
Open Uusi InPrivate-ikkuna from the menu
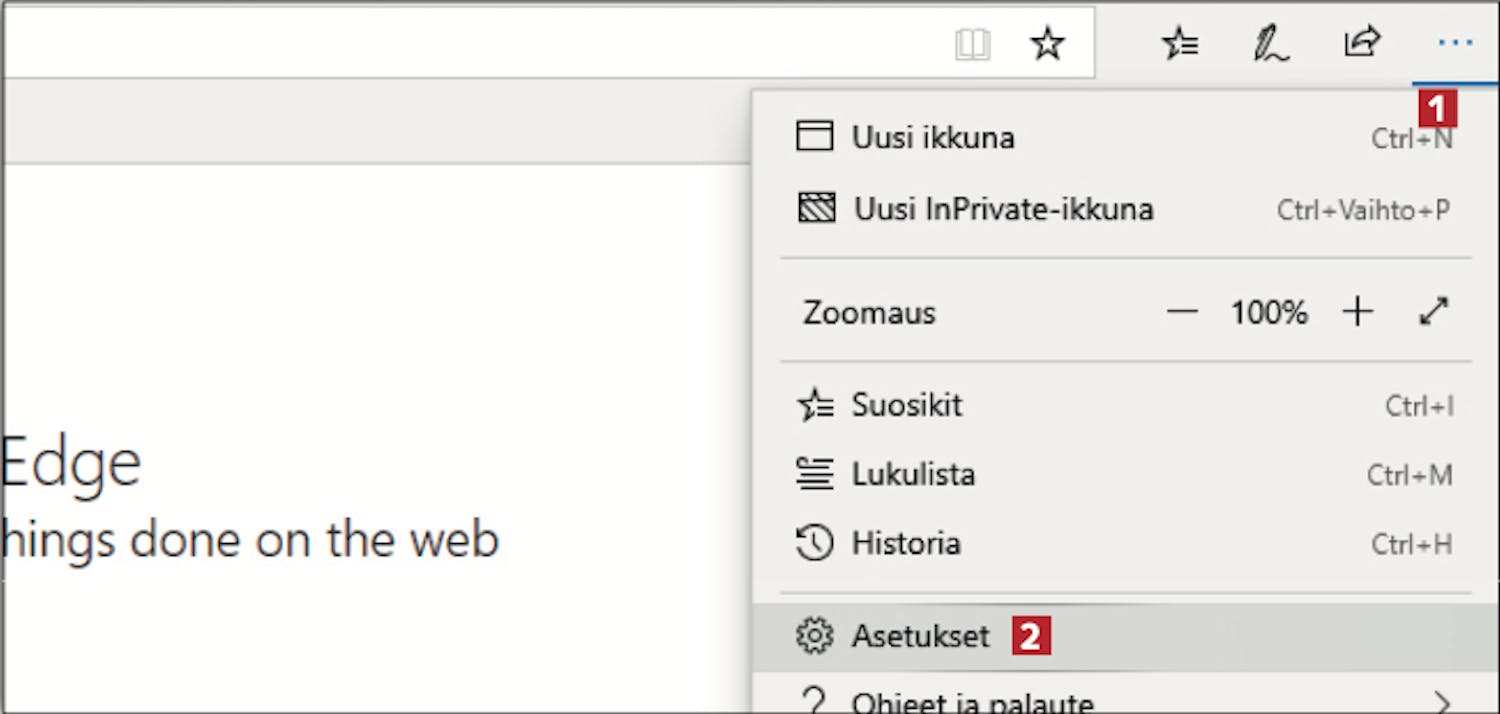(1125, 209)
